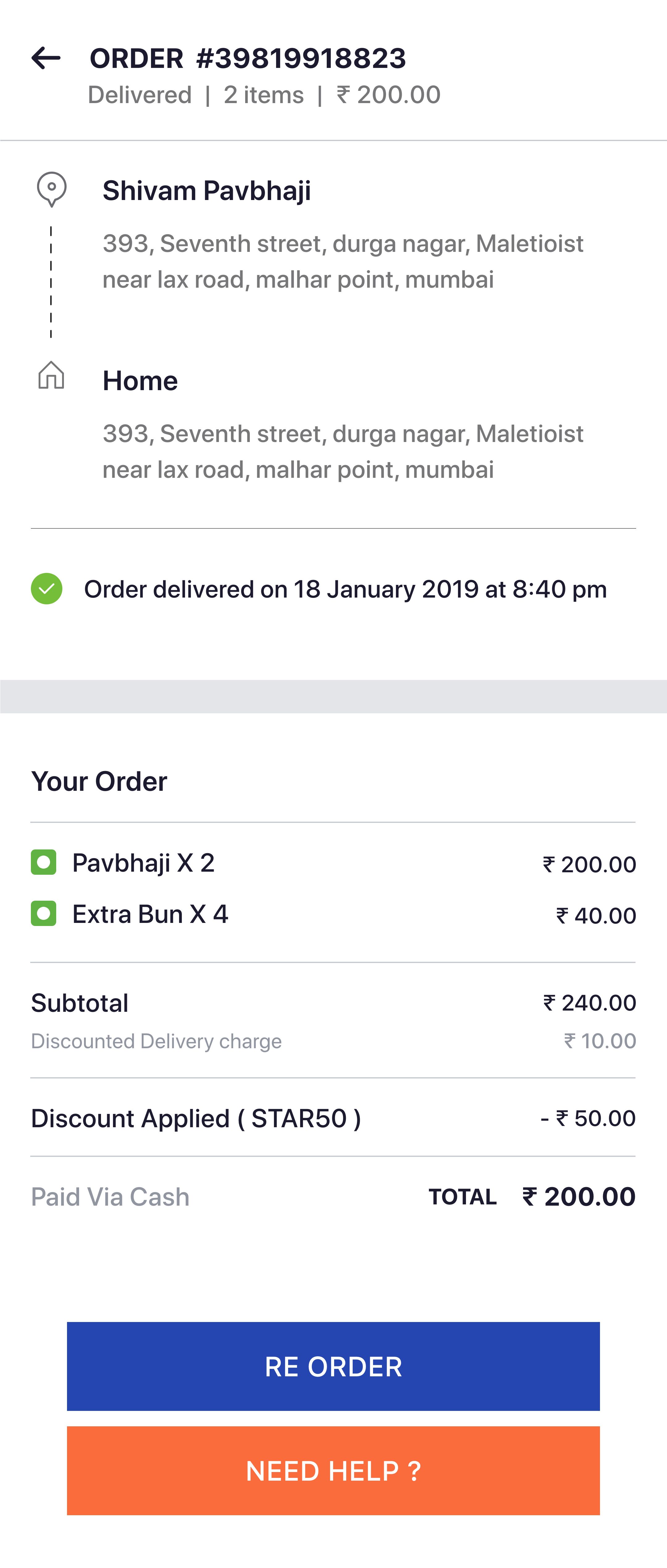The image size is (667, 1568).
Task: Tap the Your Order section heading
Action: pos(99,782)
